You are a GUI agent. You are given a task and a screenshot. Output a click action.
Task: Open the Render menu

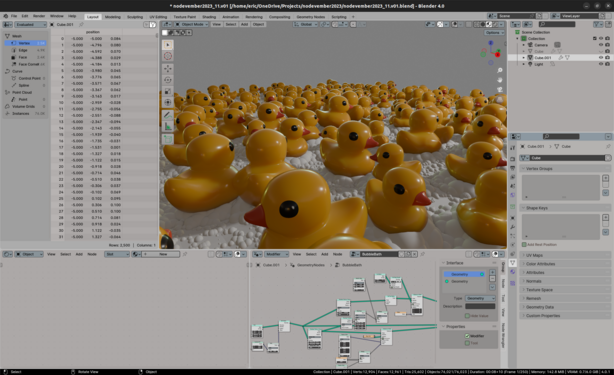tap(39, 16)
